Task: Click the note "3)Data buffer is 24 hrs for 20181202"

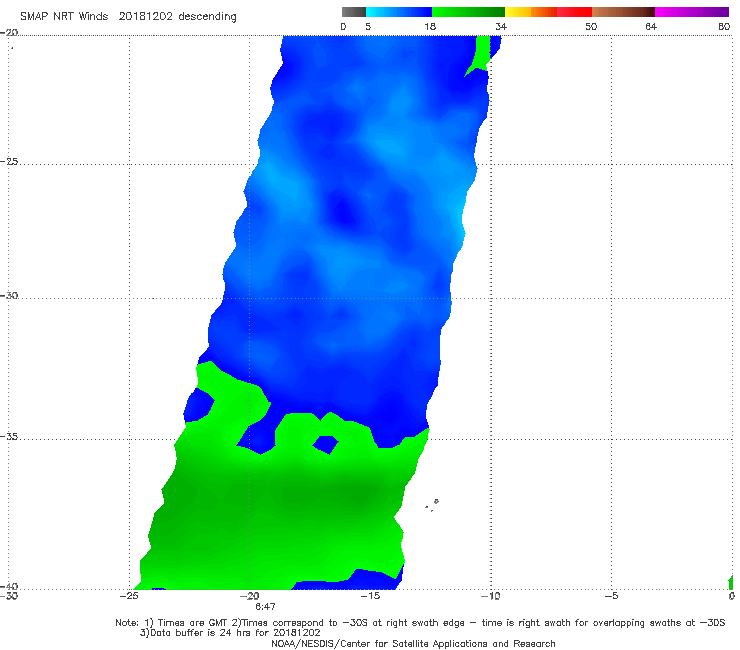Action: tap(230, 633)
